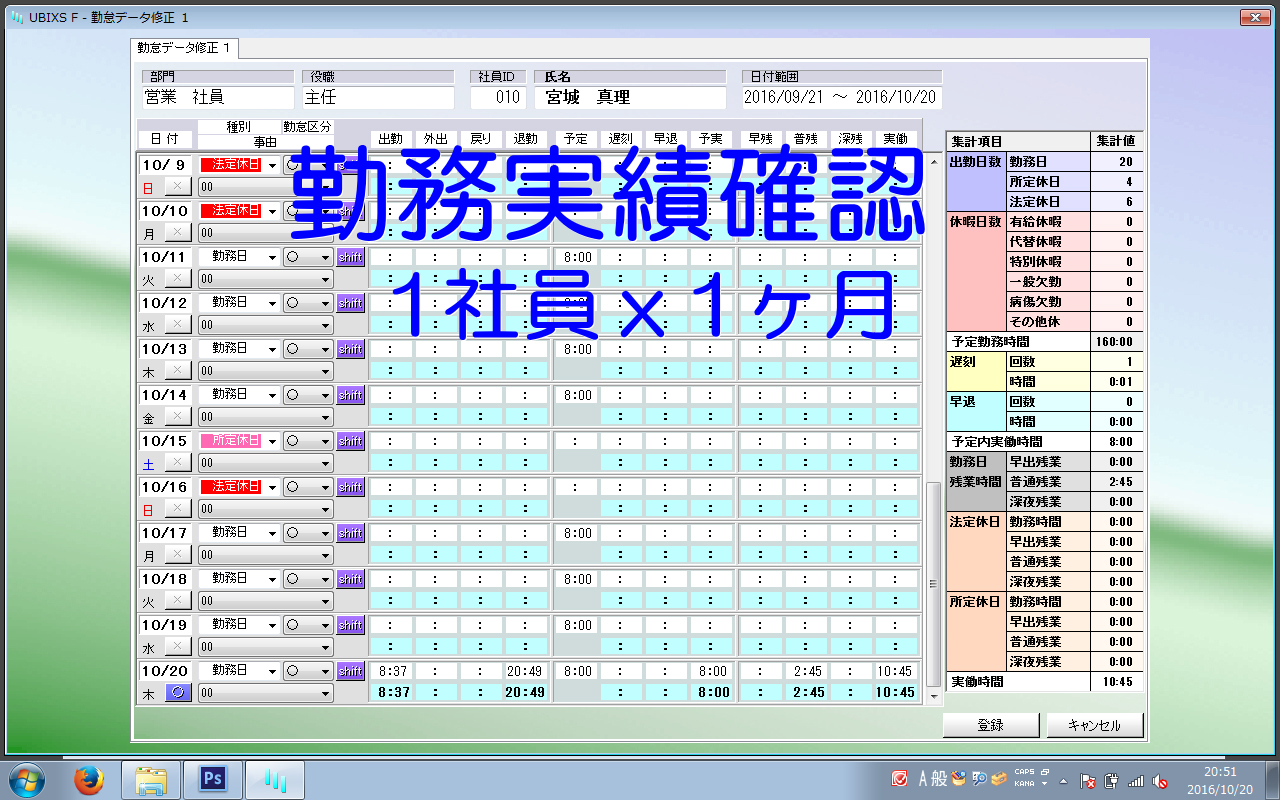Click the attendance list vertical scrollbar thumb
Screen dimensions: 1280x800
(933, 584)
